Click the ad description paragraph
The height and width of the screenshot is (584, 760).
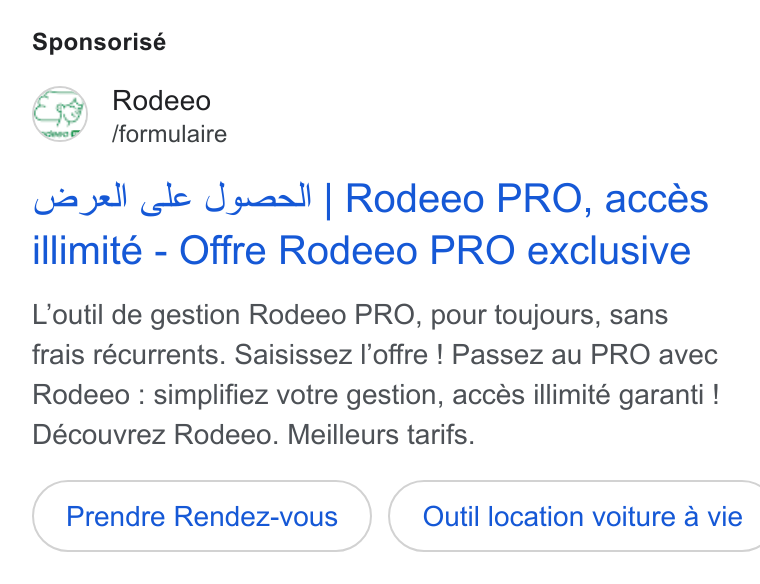(376, 374)
